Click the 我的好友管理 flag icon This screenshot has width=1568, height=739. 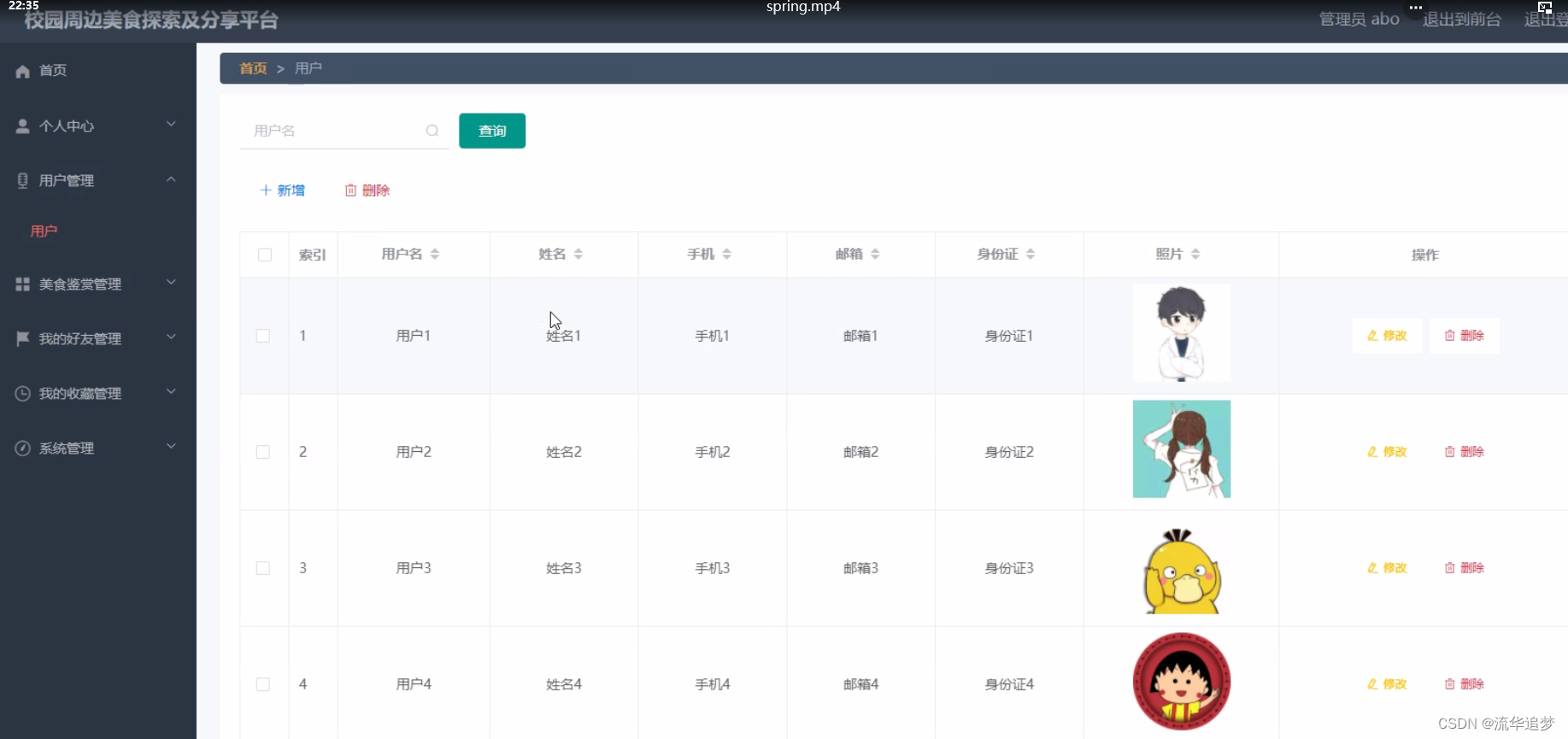[x=23, y=338]
